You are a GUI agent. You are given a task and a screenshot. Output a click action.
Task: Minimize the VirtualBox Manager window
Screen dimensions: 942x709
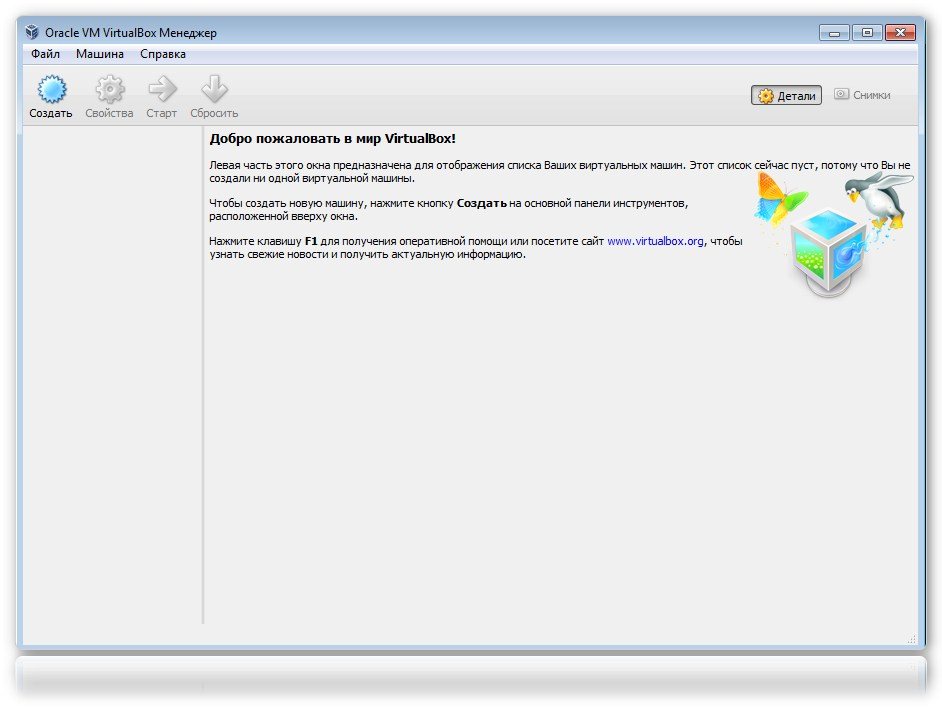834,32
